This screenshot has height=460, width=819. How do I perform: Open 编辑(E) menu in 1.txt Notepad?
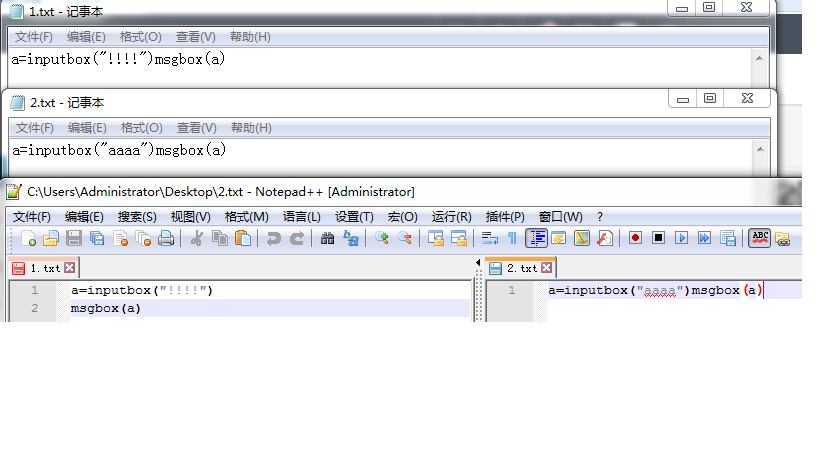[x=86, y=37]
